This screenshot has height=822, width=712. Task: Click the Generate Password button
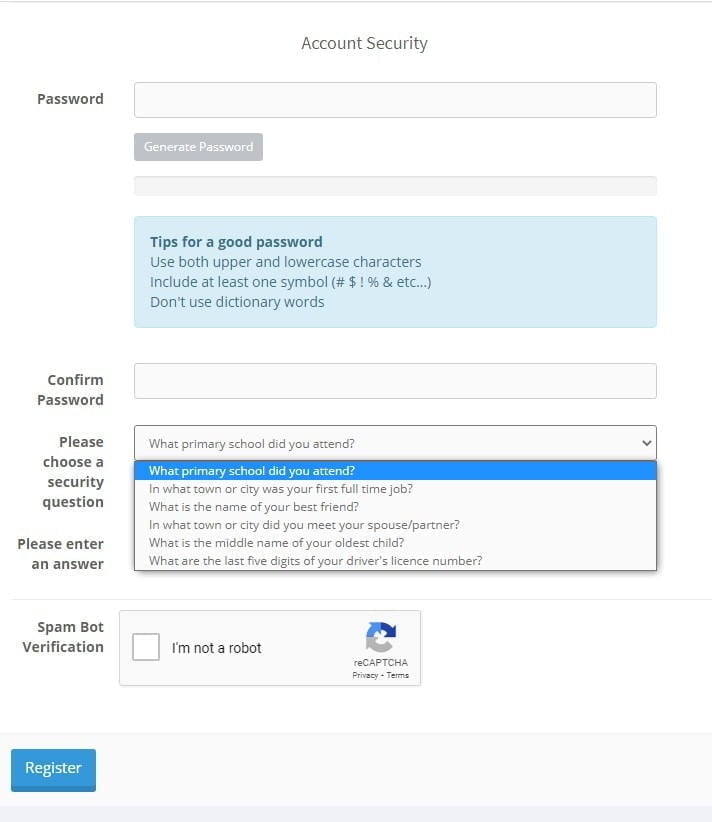[198, 147]
